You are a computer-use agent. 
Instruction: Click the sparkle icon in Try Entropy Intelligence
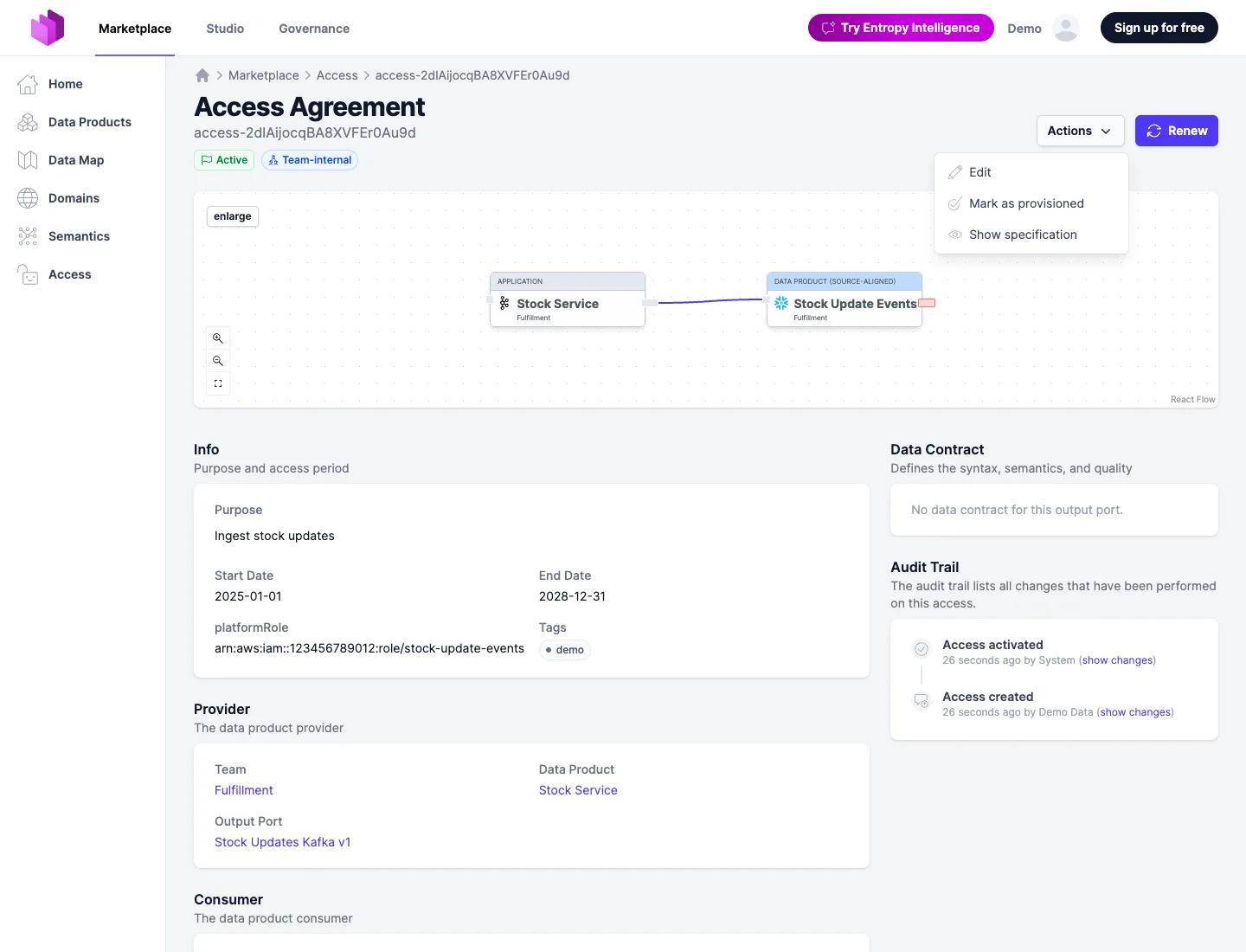point(828,28)
